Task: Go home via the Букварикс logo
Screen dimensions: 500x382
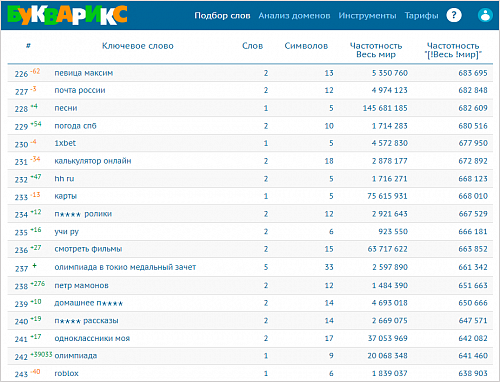Action: pyautogui.click(x=67, y=15)
